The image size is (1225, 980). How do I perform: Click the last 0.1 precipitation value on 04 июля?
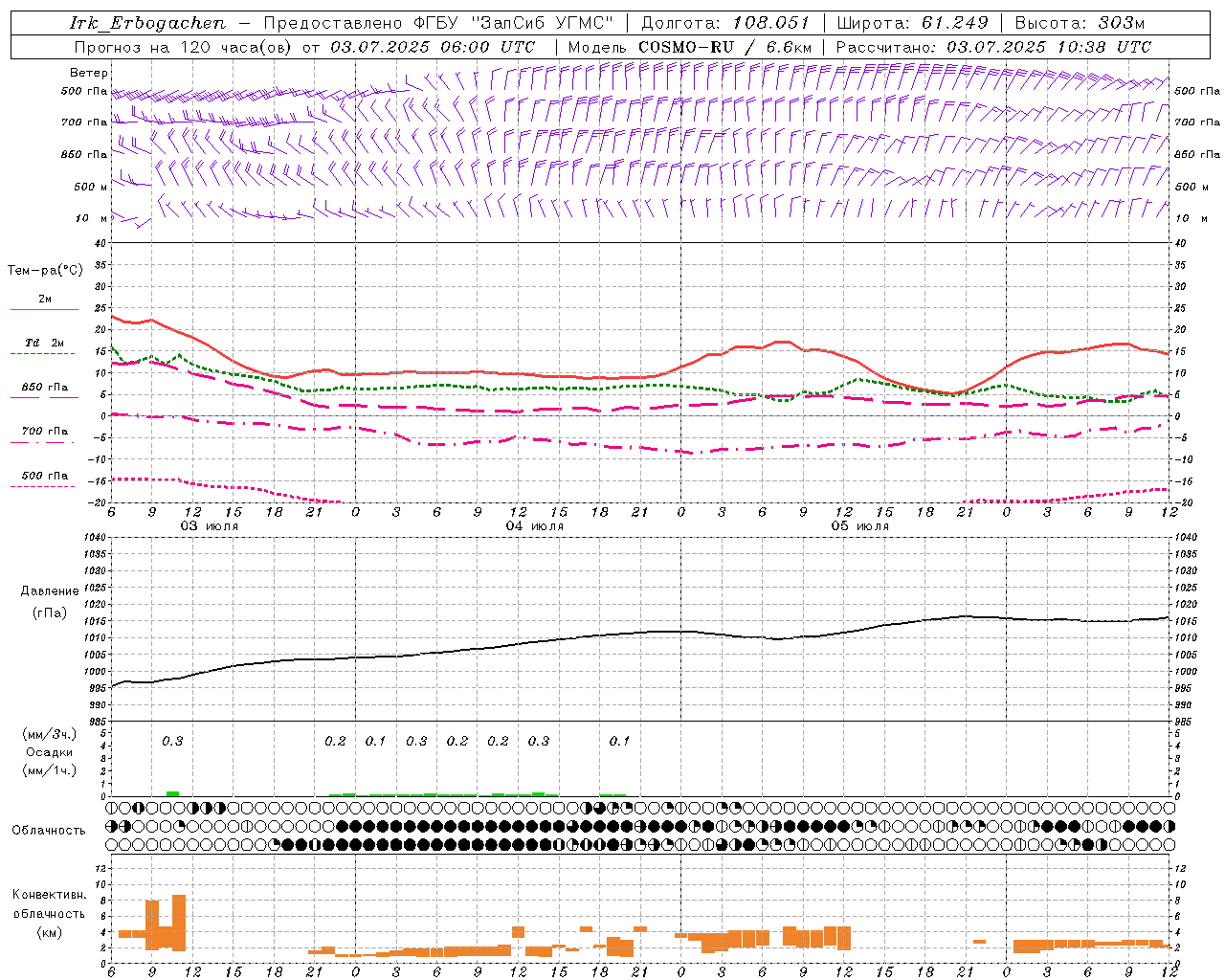[x=619, y=742]
